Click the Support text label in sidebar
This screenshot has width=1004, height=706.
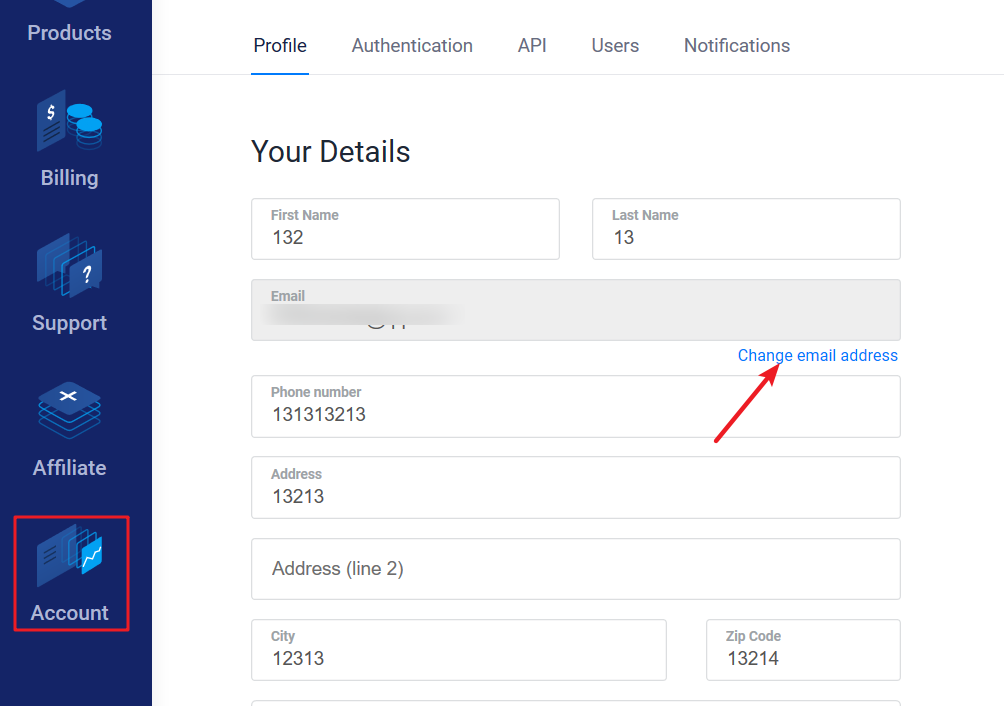point(70,323)
